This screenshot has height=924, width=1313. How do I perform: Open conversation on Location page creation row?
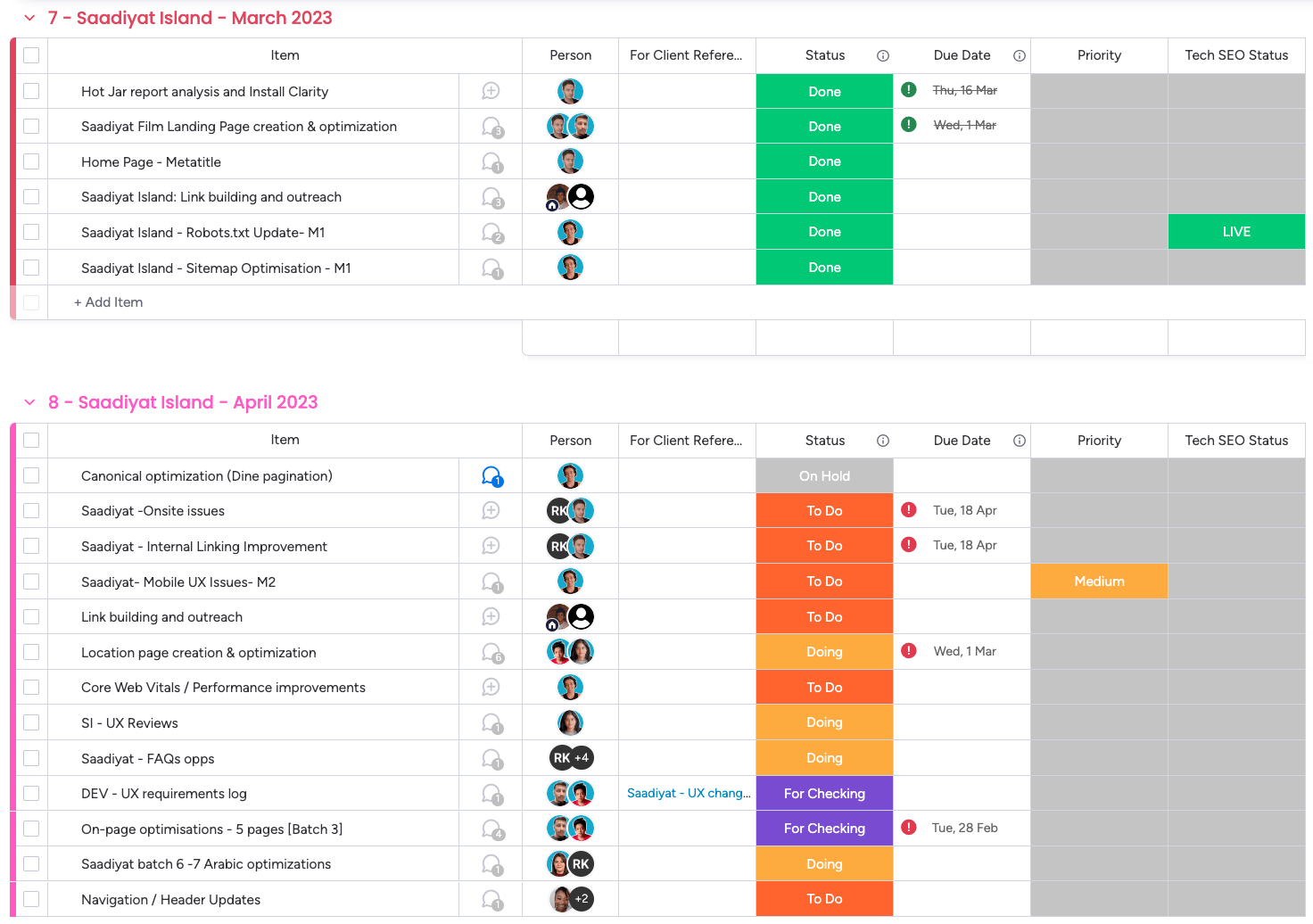point(491,653)
